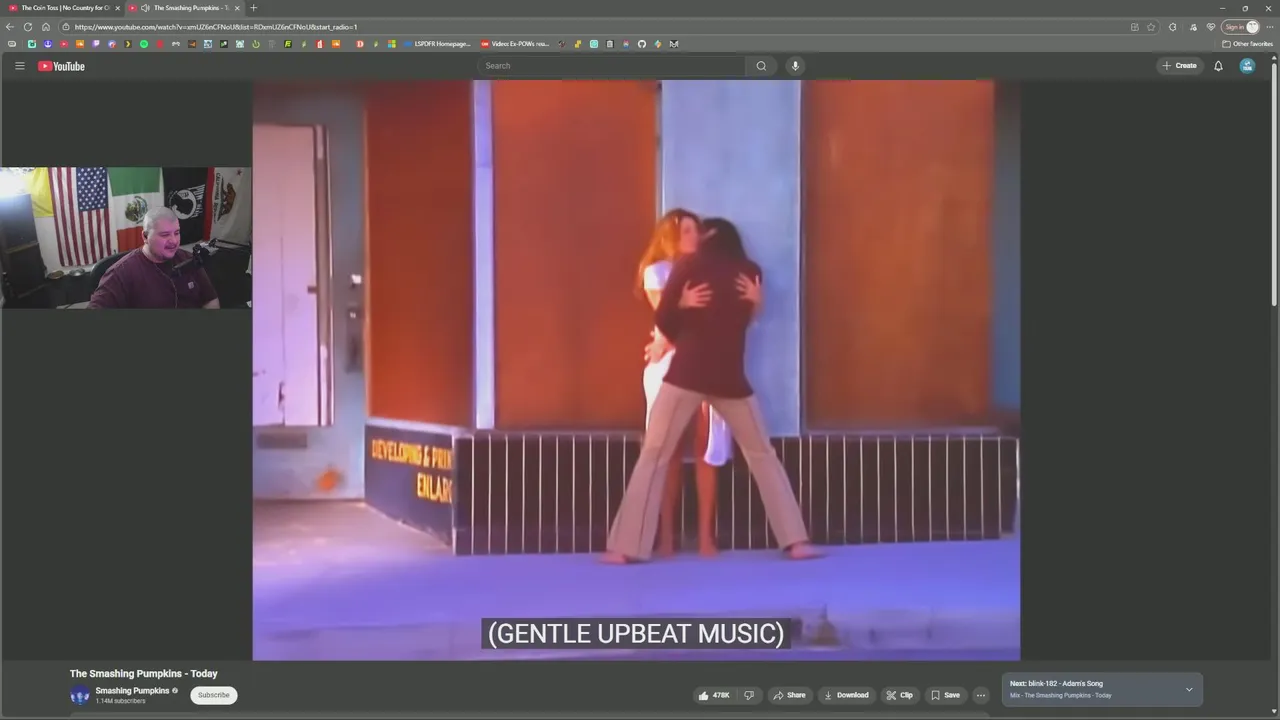Open LSPDFR Homepage bookmark
1280x720 pixels.
(437, 44)
